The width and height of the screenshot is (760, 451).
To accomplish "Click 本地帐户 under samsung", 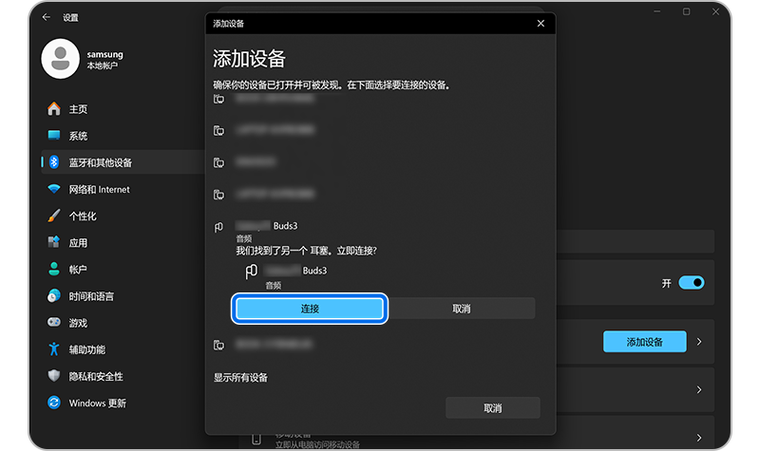I will [x=102, y=65].
